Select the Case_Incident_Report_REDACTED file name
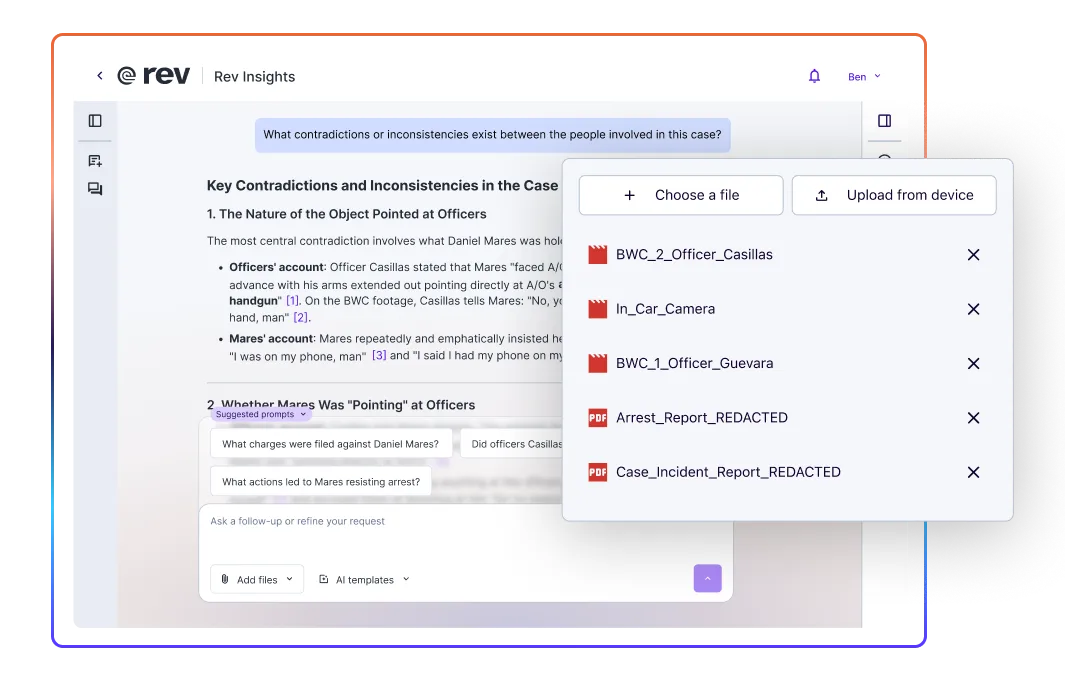The image size is (1065, 681). tap(728, 472)
